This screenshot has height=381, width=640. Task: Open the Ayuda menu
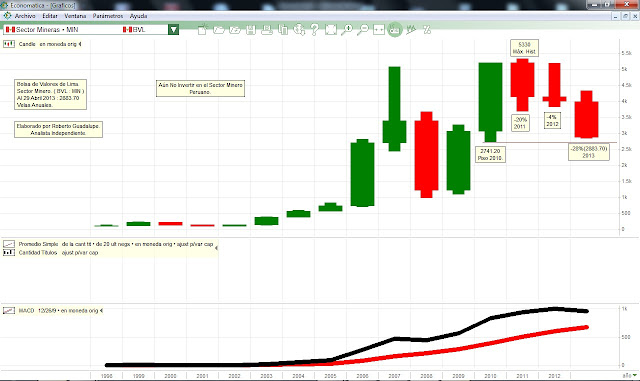click(138, 16)
